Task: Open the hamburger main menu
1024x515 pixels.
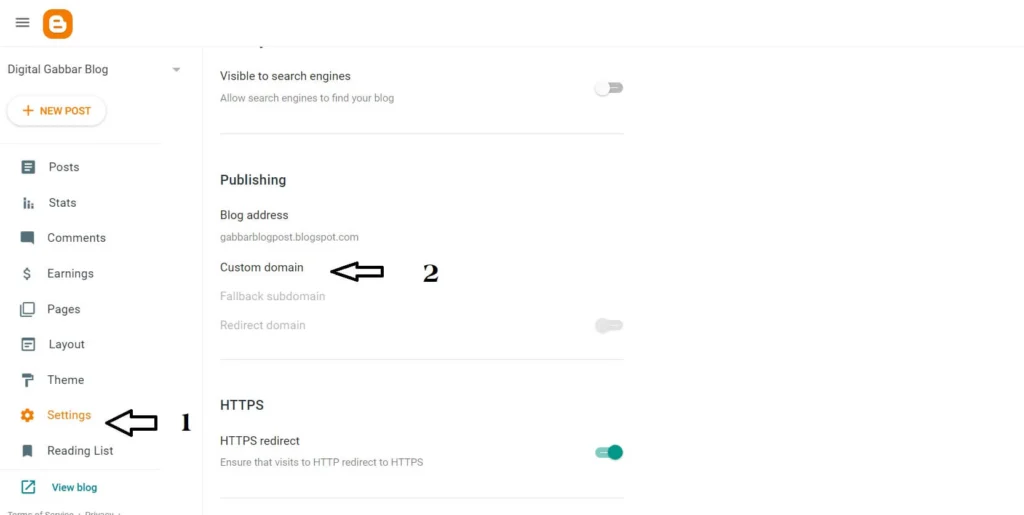Action: click(x=22, y=23)
